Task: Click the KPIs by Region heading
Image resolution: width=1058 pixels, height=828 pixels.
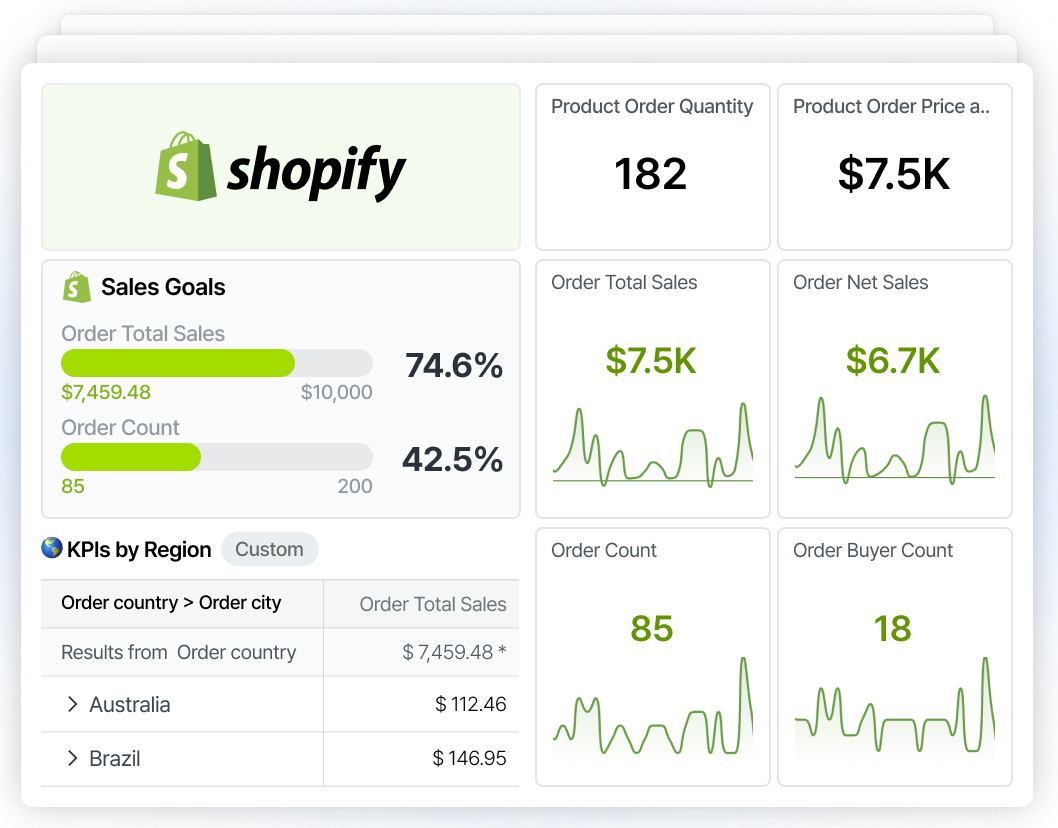Action: 139,549
